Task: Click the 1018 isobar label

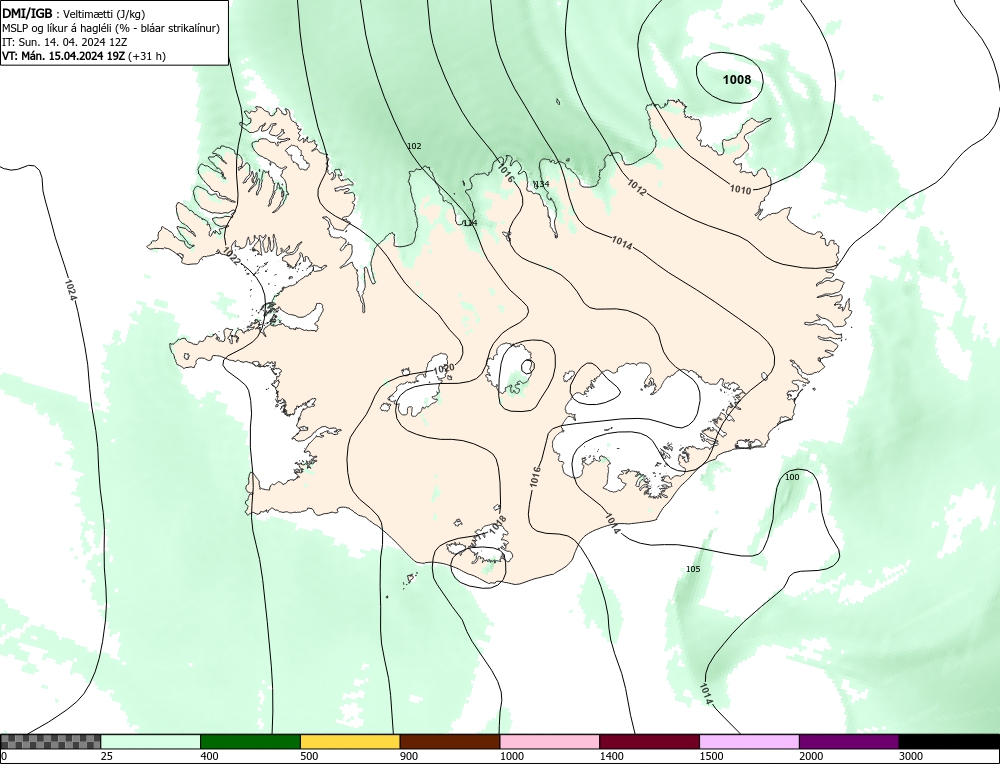Action: 497,525
